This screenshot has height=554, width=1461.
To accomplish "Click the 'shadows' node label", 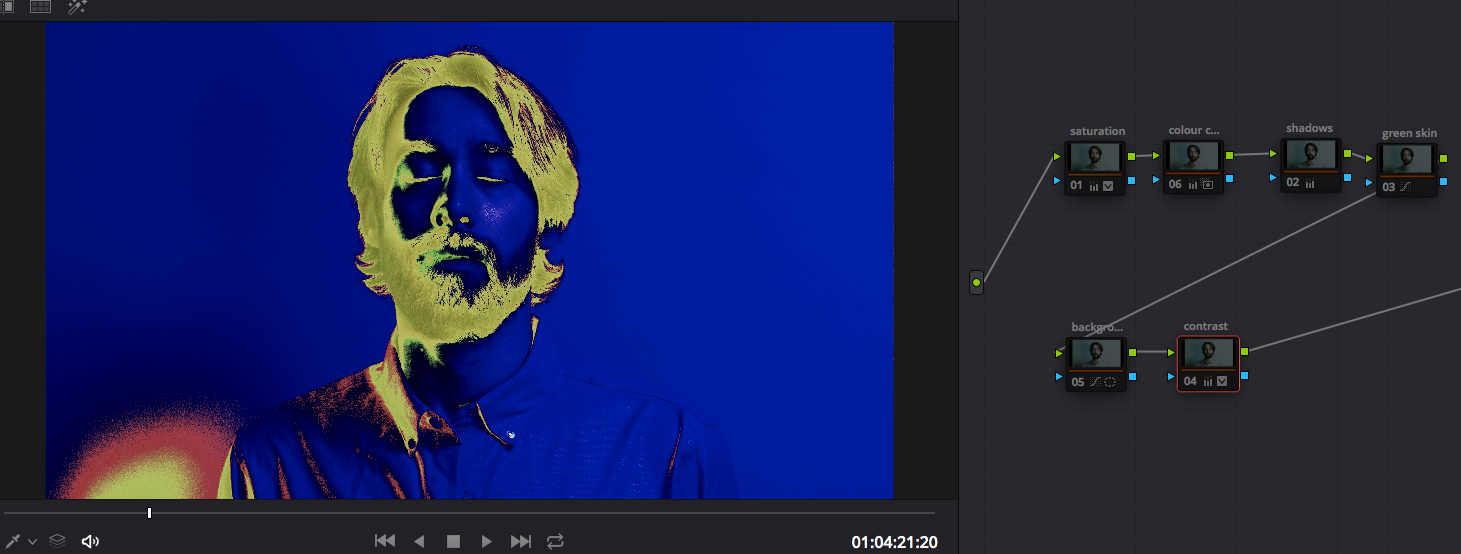I will (1309, 128).
